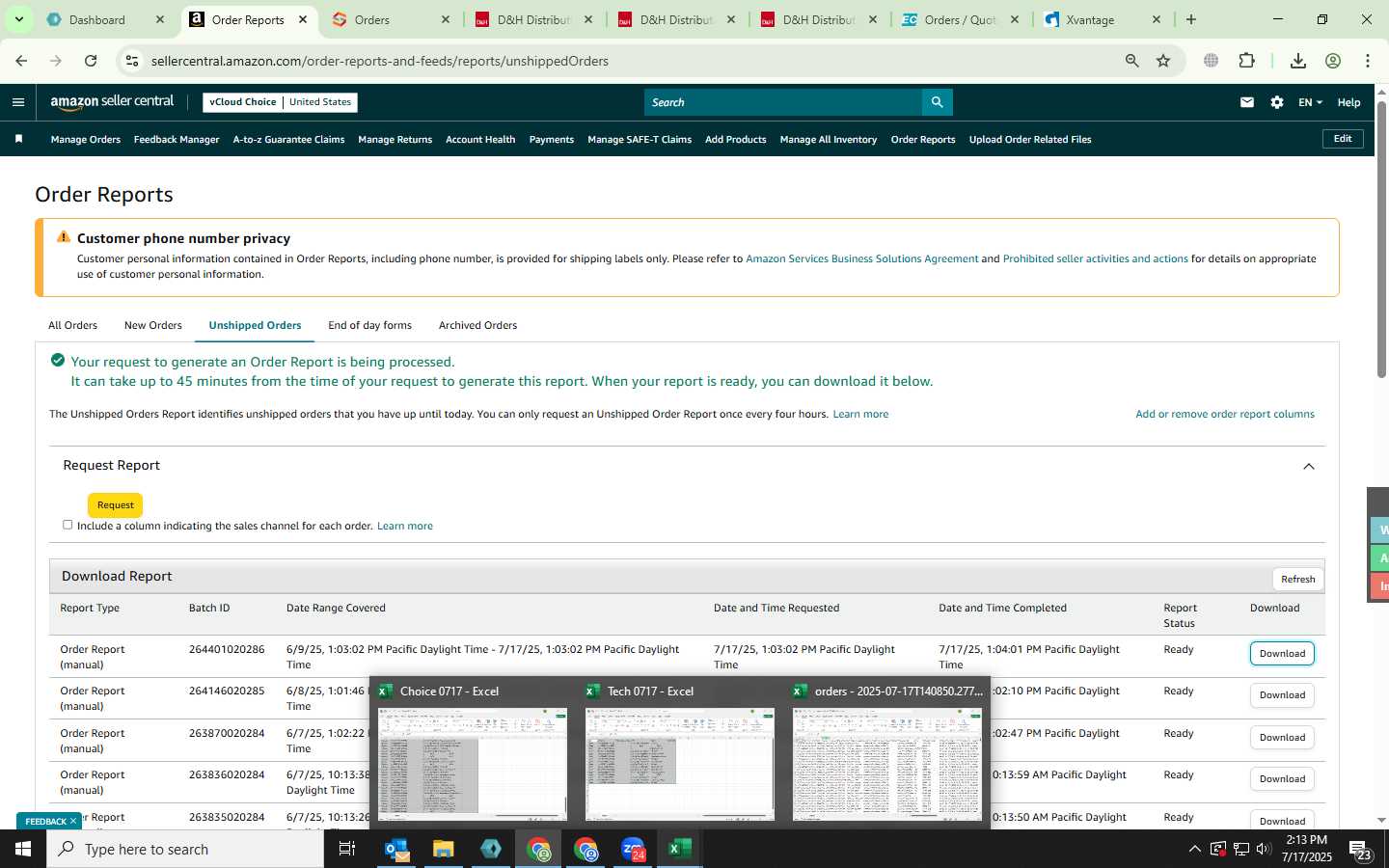Image resolution: width=1389 pixels, height=868 pixels.
Task: Open Upload Order Related Files nav item
Action: tap(1030, 139)
